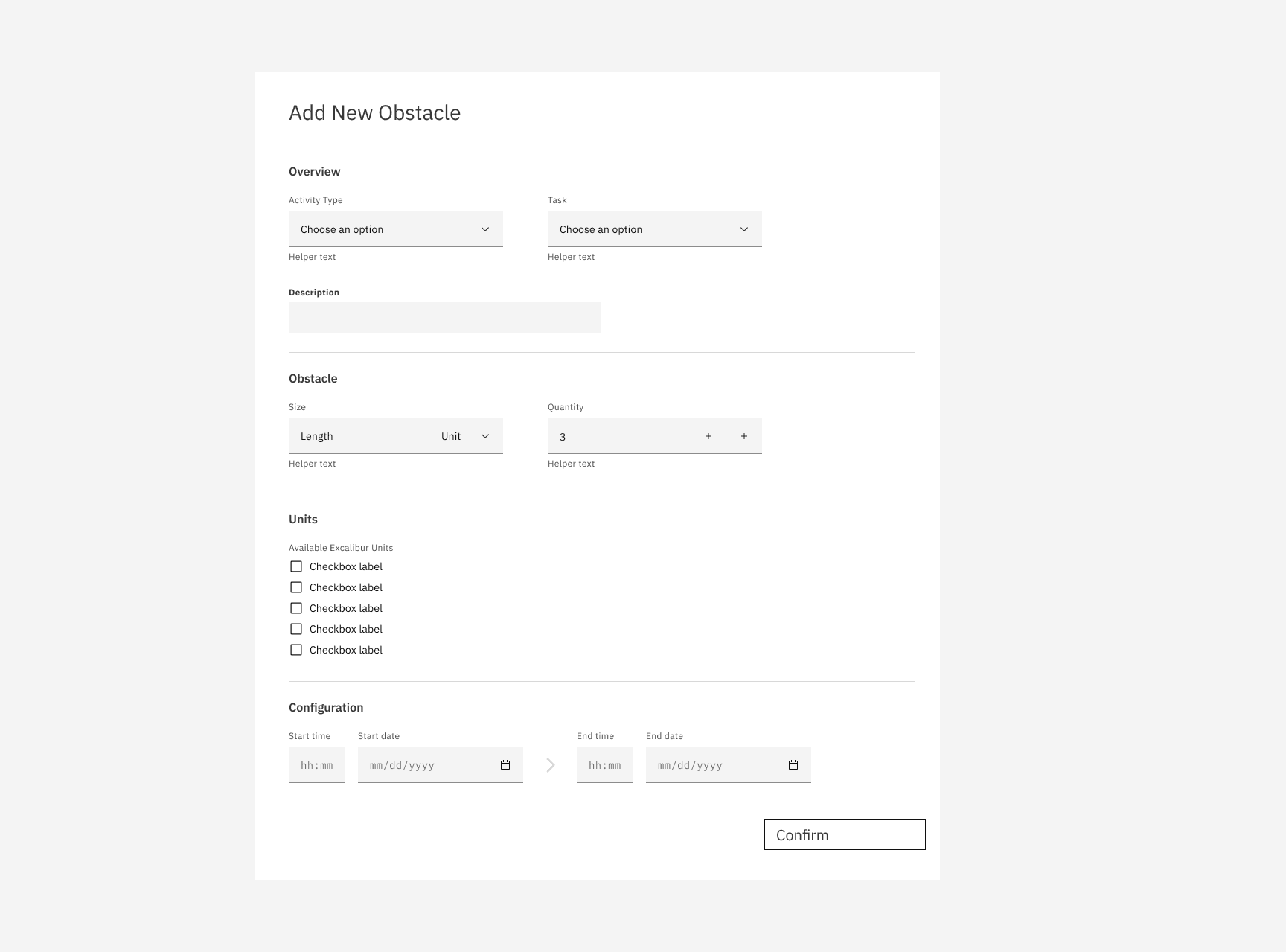Viewport: 1286px width, 952px height.
Task: Tick the fourth Checkbox label checkbox
Action: pyautogui.click(x=296, y=629)
